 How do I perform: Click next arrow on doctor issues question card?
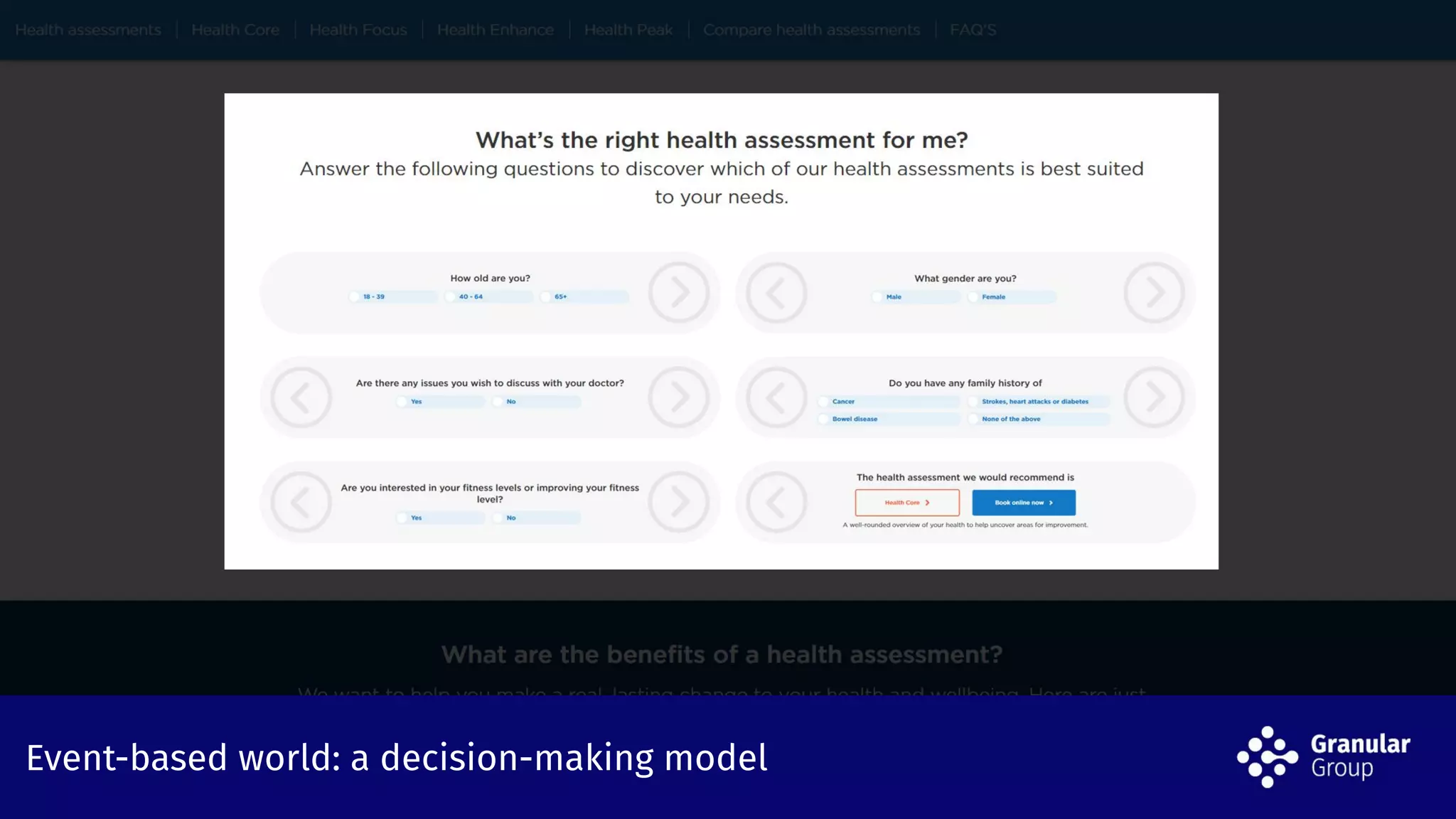pyautogui.click(x=679, y=397)
